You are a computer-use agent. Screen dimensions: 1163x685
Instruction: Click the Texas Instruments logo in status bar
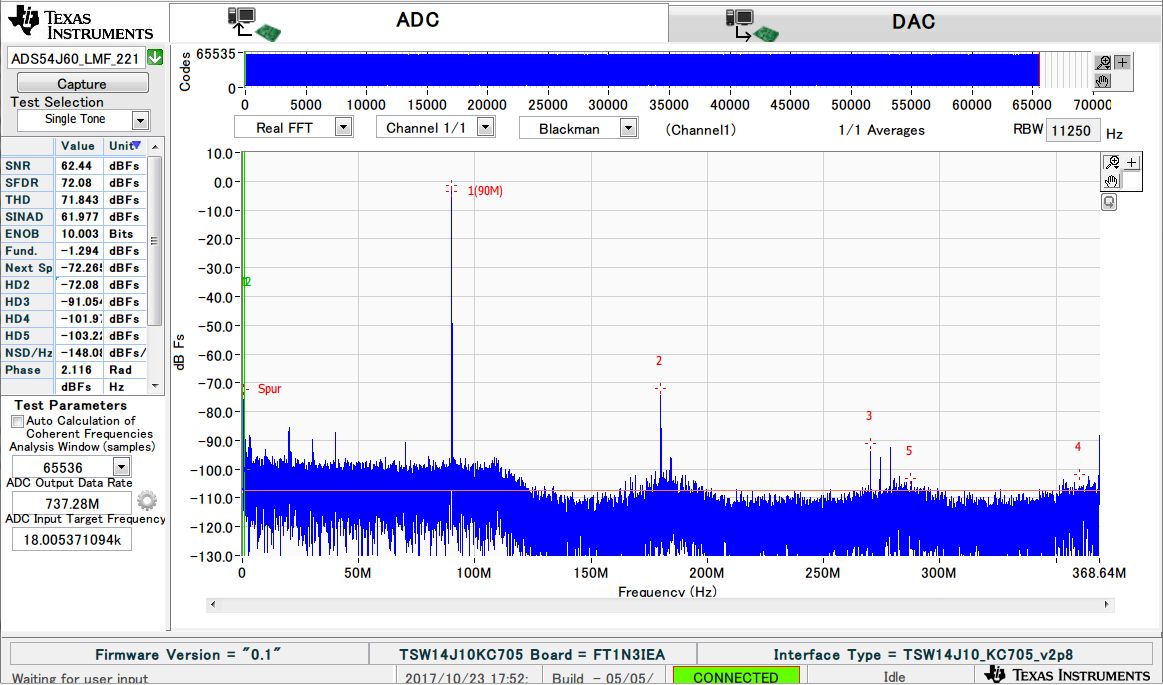[x=1067, y=674]
